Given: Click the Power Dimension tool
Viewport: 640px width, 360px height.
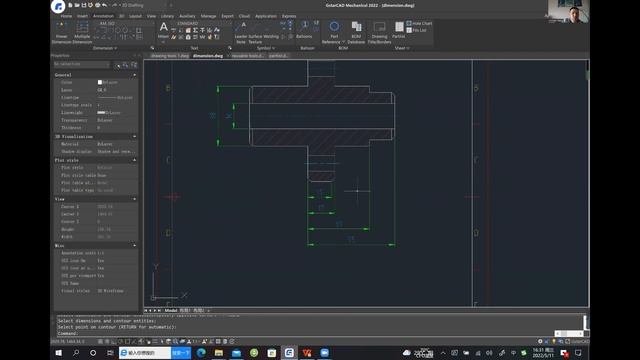Looking at the screenshot, I should point(61,33).
